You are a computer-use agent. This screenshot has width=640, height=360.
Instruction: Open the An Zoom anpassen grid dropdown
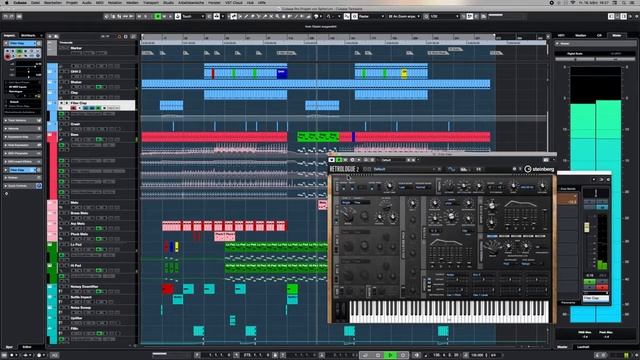(404, 16)
